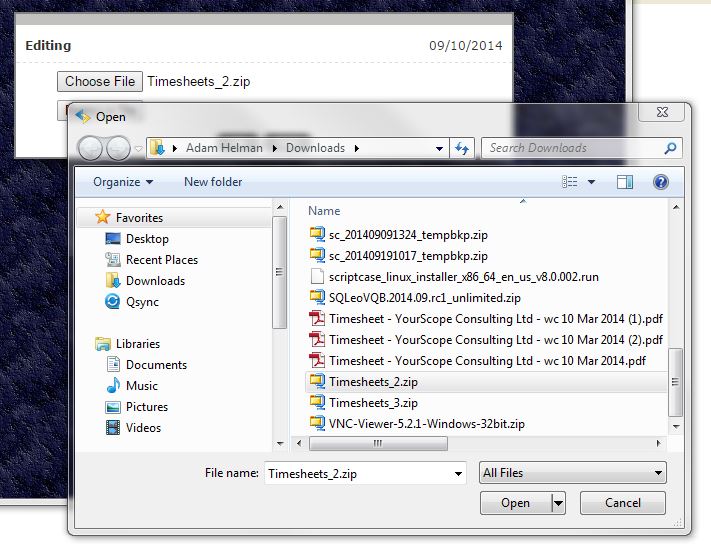Expand the view options dropdown arrow
This screenshot has height=556, width=711.
pos(592,182)
